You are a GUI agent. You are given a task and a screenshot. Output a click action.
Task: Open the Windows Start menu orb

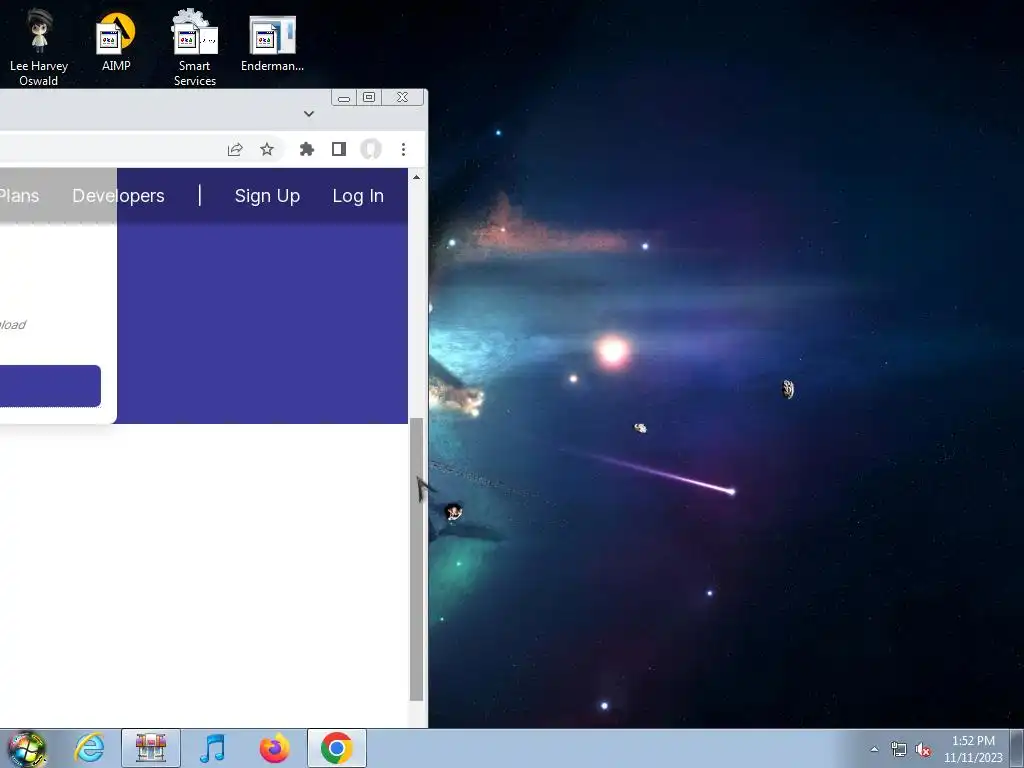(x=27, y=748)
